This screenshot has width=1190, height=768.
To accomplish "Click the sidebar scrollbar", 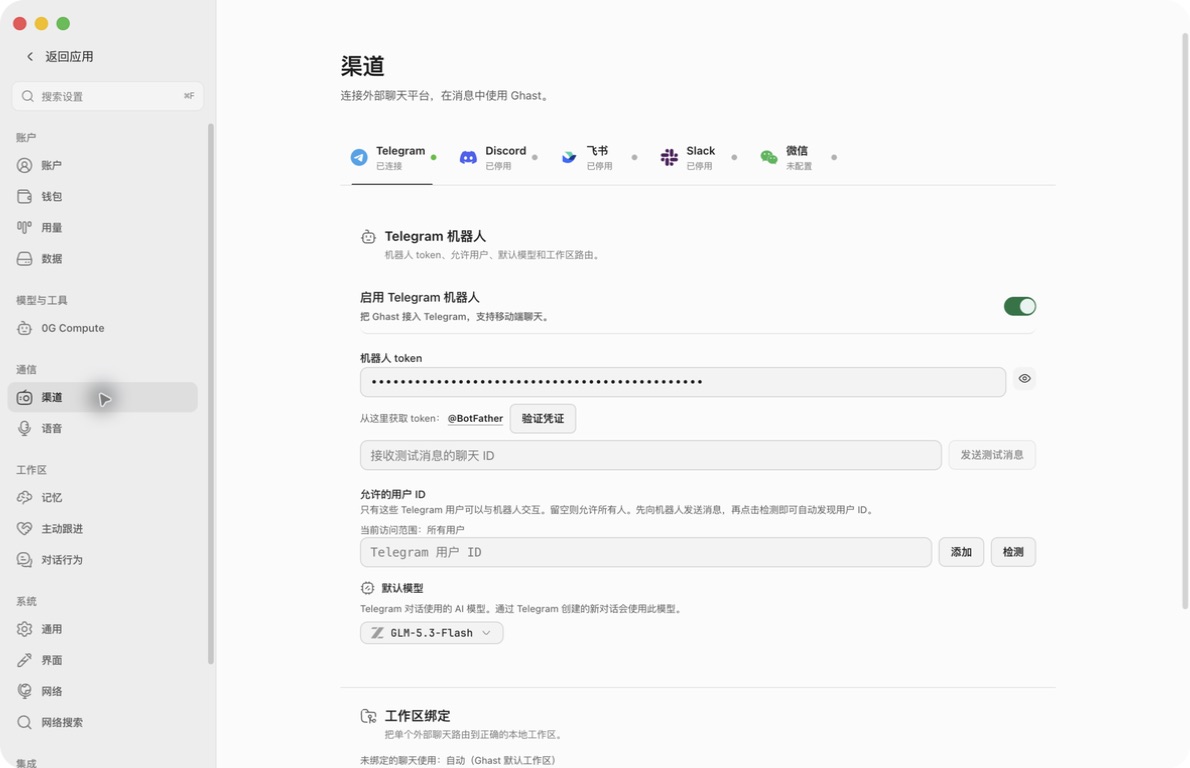I will coord(210,393).
